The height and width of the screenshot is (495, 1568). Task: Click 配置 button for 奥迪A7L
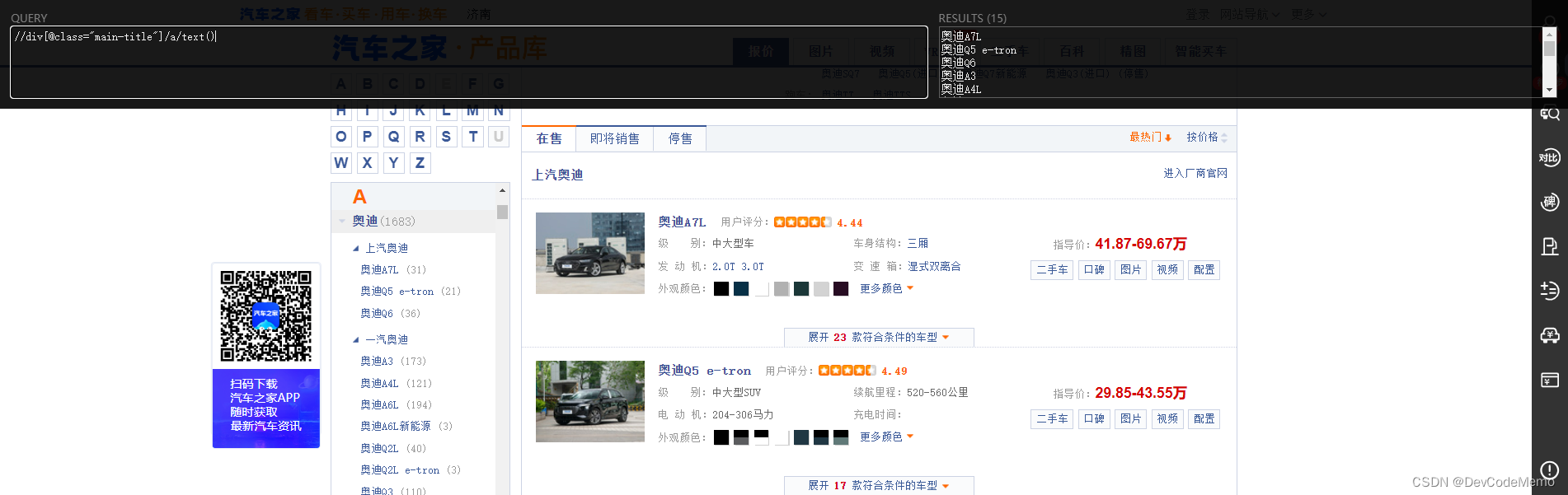[1204, 270]
